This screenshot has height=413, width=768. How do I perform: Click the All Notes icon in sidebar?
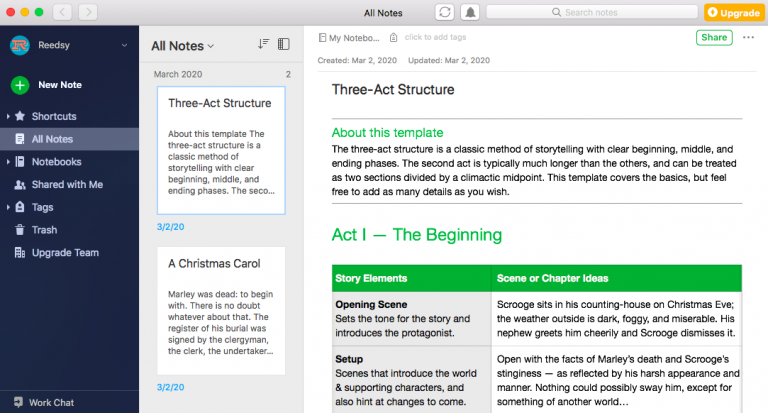[x=20, y=139]
